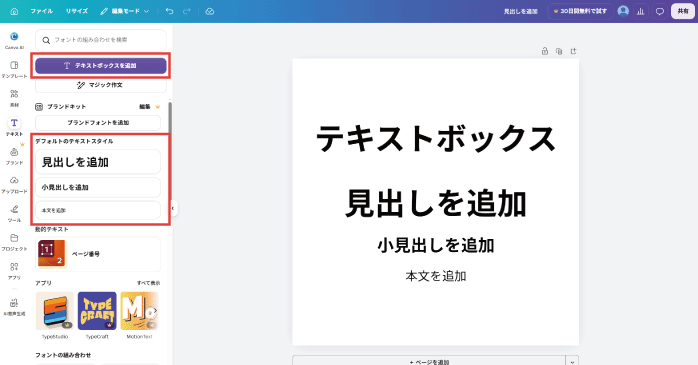
Task: Open Canva AI in the sidebar
Action: tap(14, 41)
